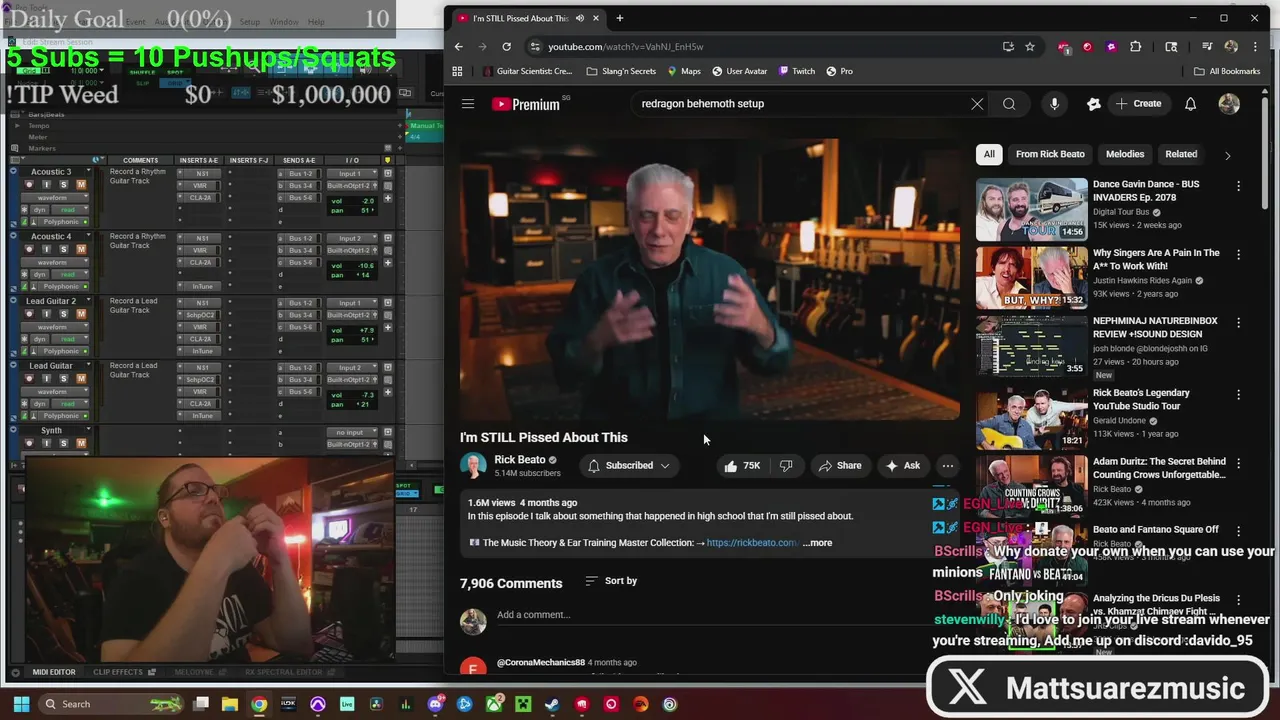Open a new Chrome tab

pos(619,18)
